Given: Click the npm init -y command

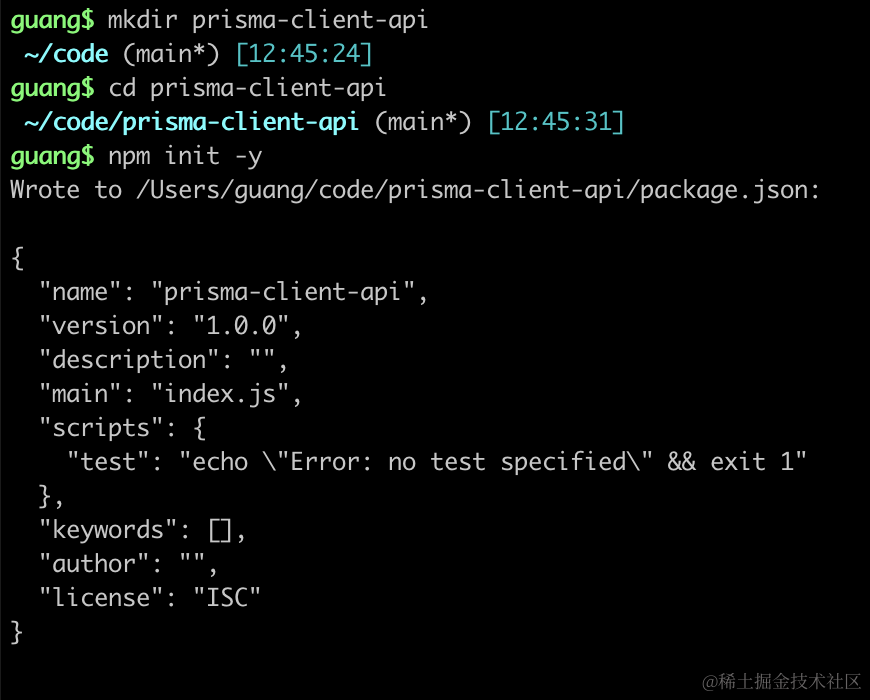Looking at the screenshot, I should [x=185, y=157].
